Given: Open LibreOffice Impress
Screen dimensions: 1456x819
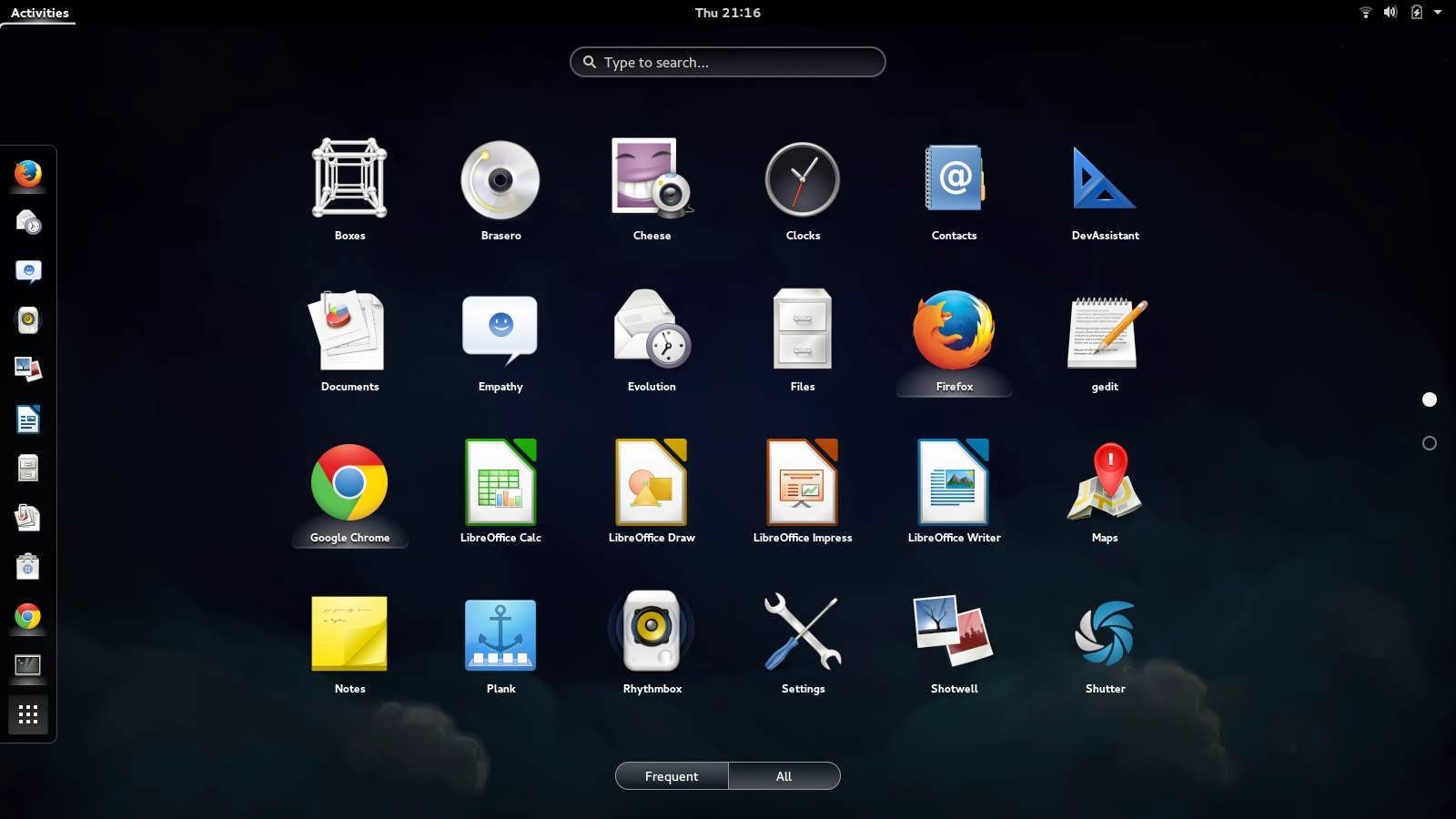Looking at the screenshot, I should pos(802,482).
